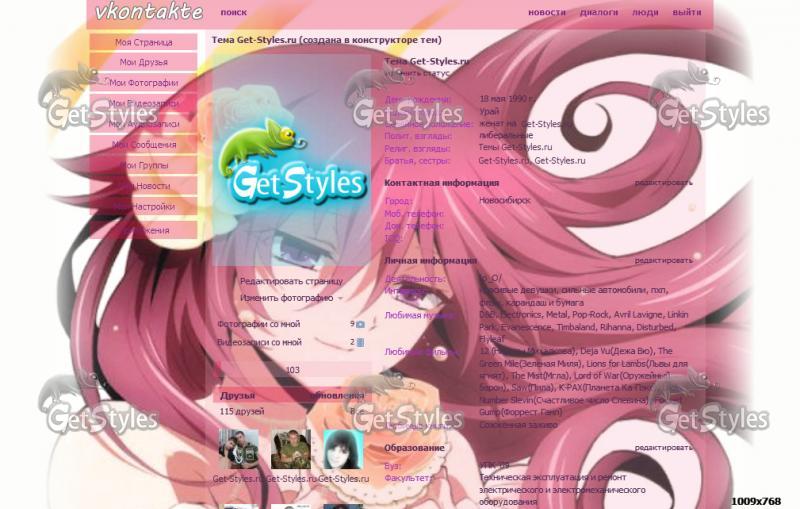Open диалоги in the top navigation
Viewport: 800px width, 509px height.
tap(599, 13)
